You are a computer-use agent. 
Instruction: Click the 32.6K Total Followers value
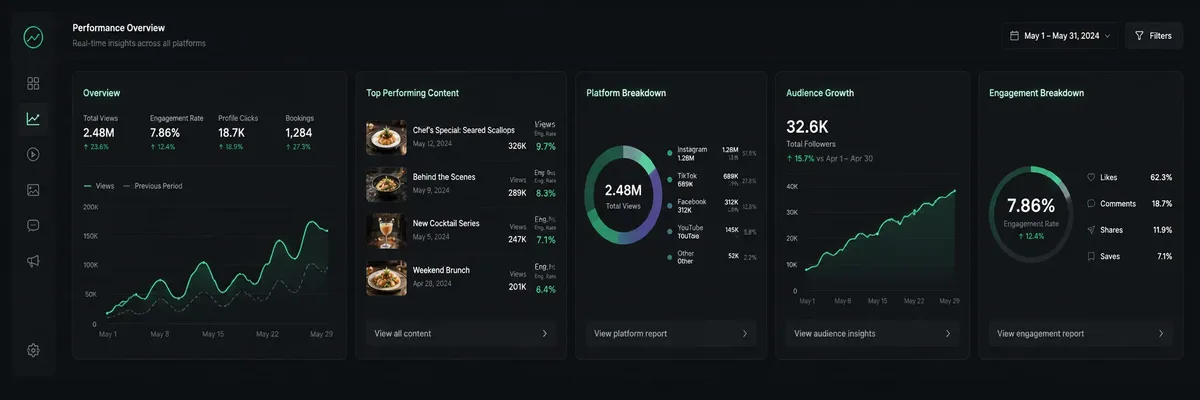click(x=808, y=126)
